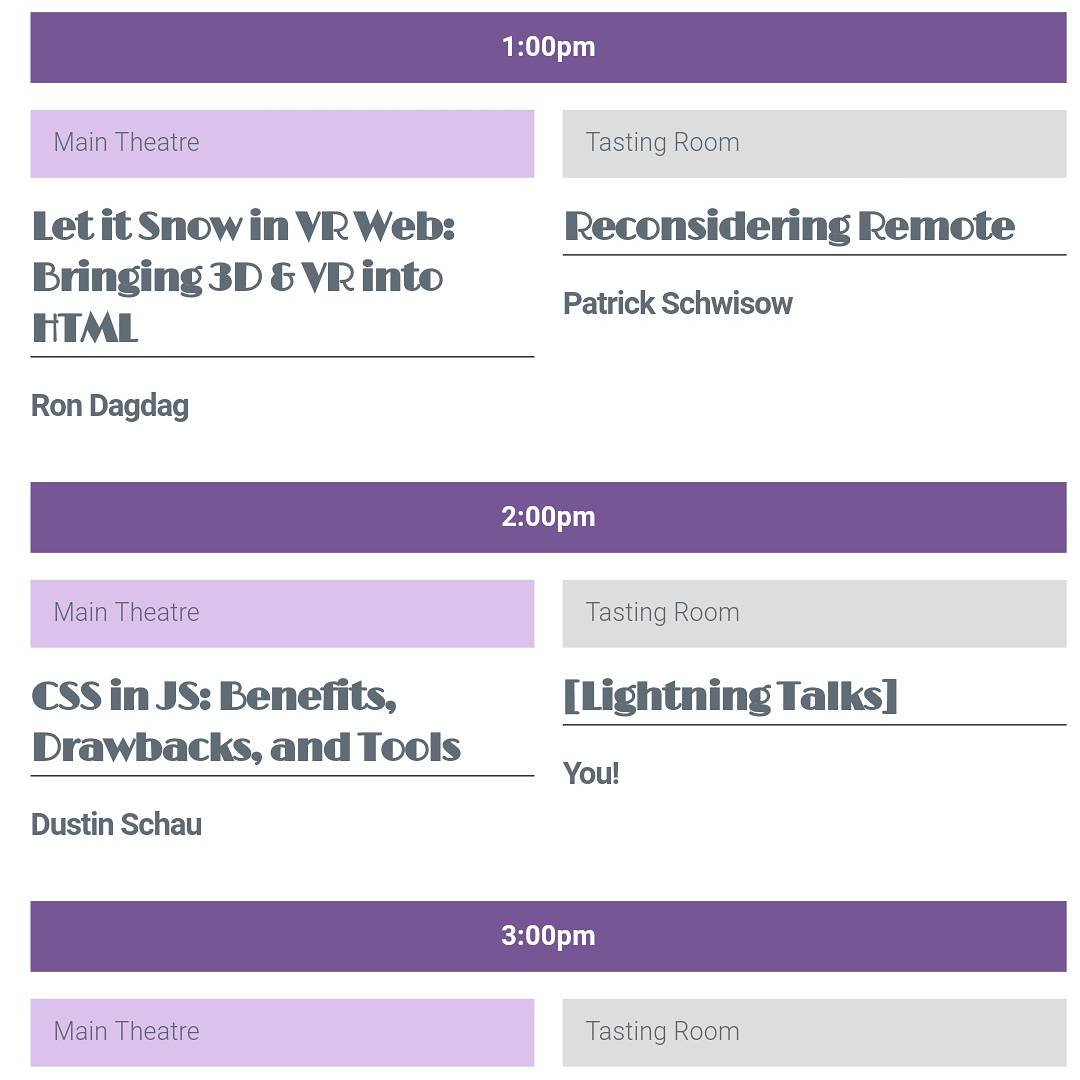Select Main Theatre label under 1:00pm
Viewport: 1080px width, 1080px height.
point(282,143)
